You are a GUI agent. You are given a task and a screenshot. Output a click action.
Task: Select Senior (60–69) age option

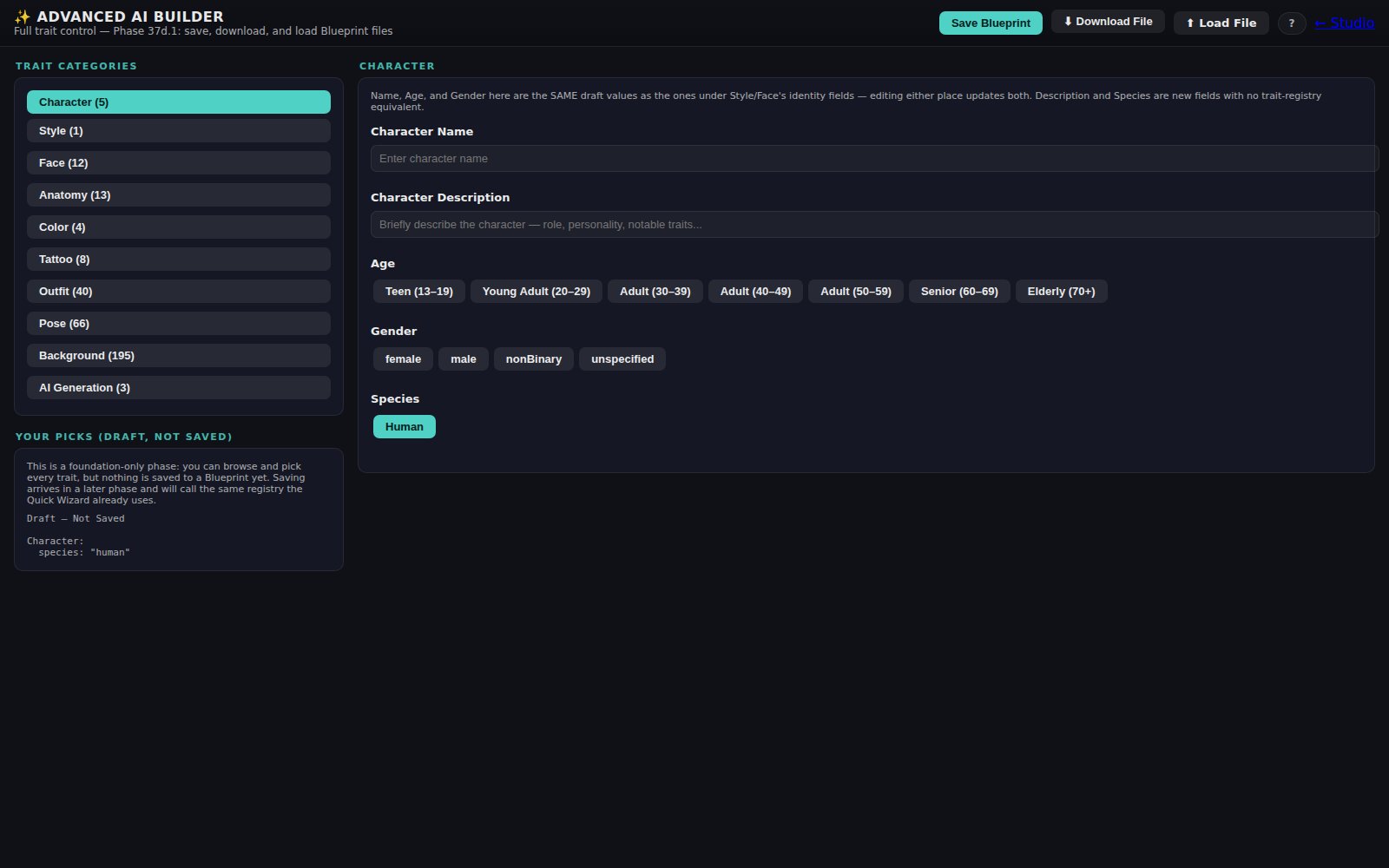coord(959,292)
